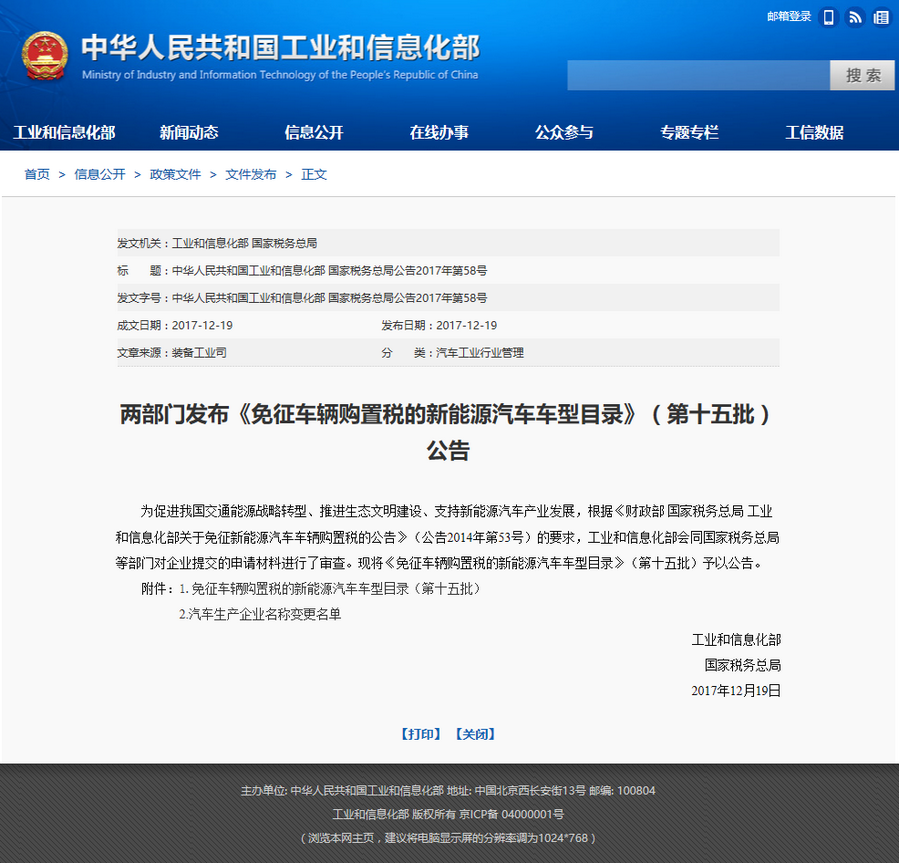Select 分类 汽车工业行业管理
The width and height of the screenshot is (899, 863).
point(453,353)
